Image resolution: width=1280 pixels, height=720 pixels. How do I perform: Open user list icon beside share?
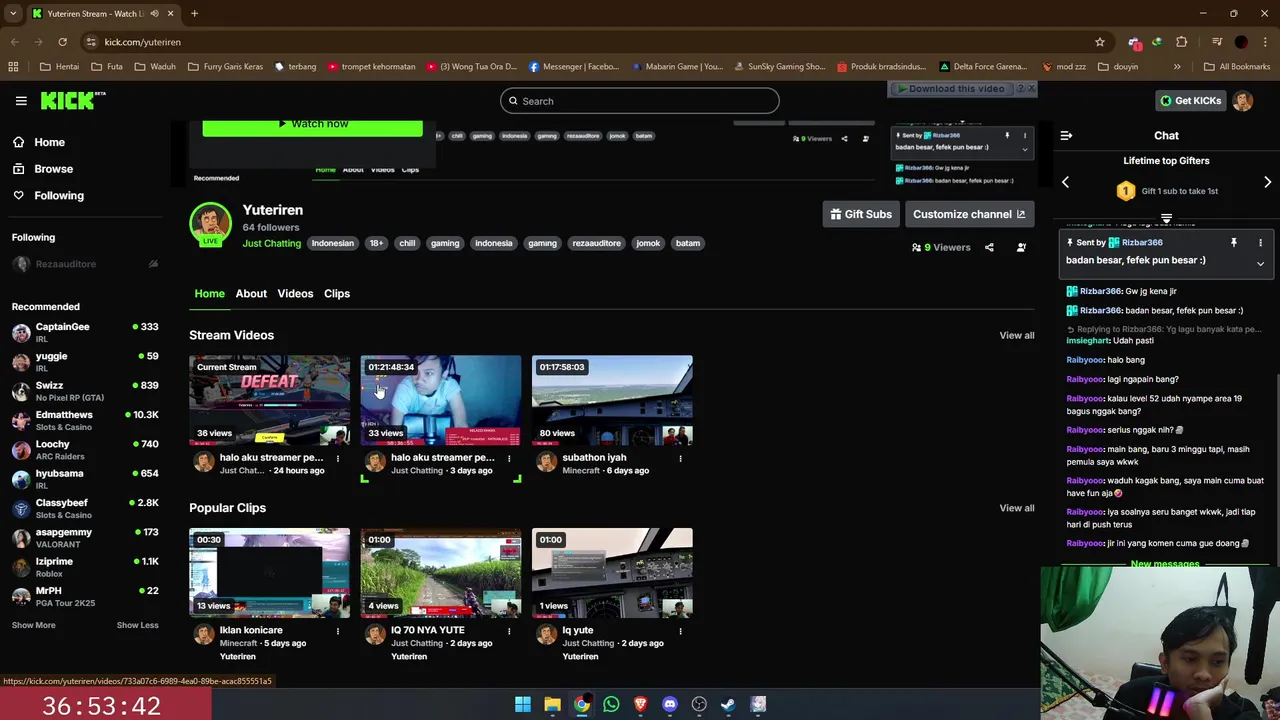(1021, 248)
